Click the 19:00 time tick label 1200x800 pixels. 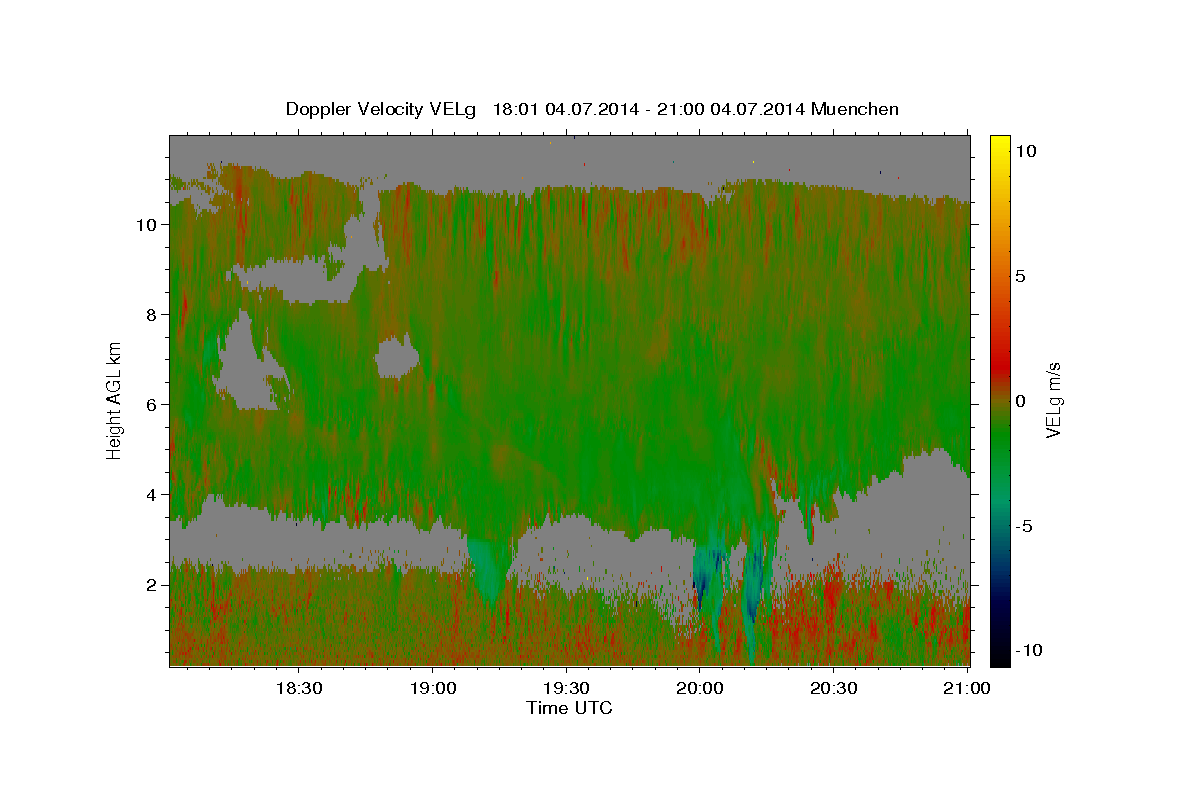pyautogui.click(x=433, y=688)
